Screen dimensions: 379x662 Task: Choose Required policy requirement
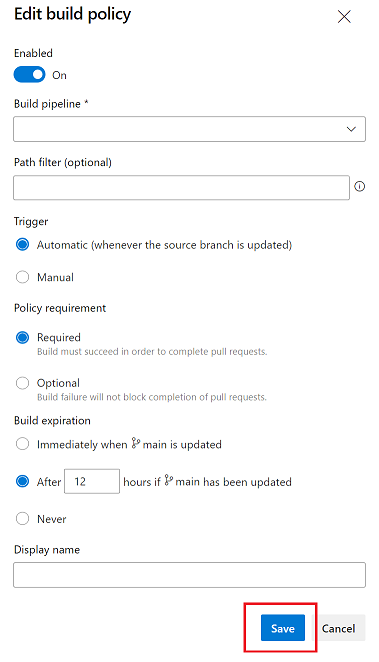(x=22, y=337)
